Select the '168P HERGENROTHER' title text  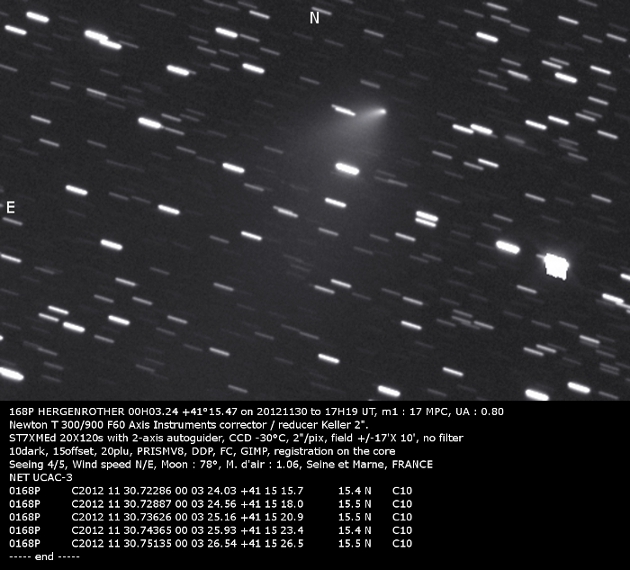(x=67, y=412)
